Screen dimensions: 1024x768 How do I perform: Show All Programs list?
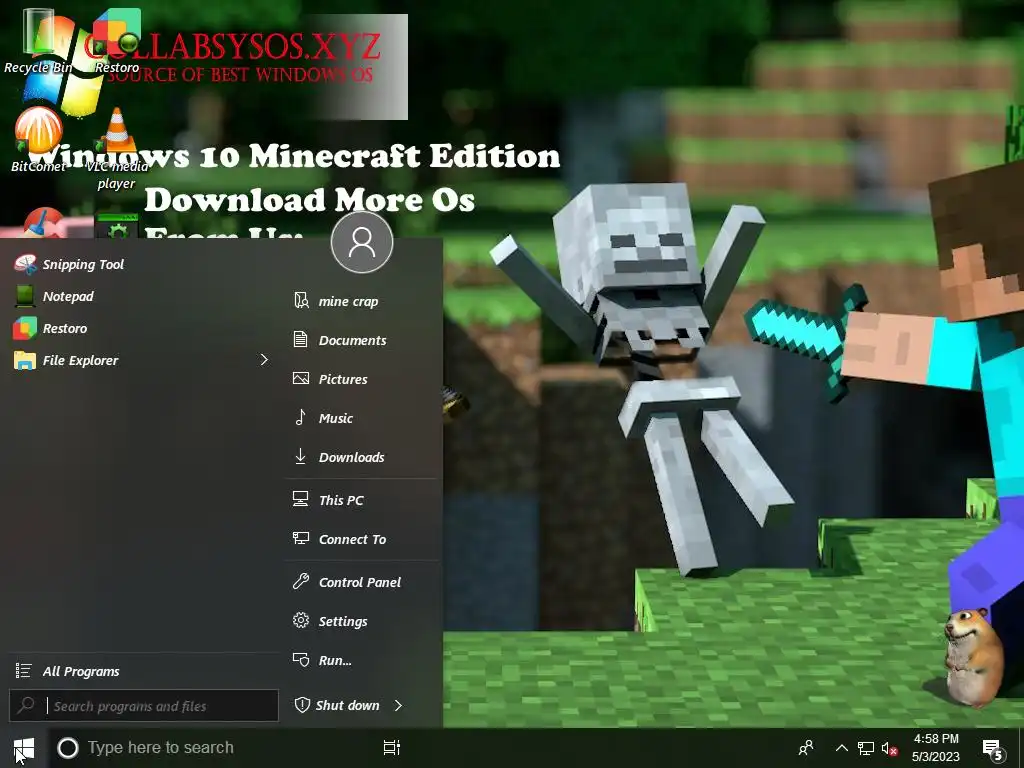[140, 671]
